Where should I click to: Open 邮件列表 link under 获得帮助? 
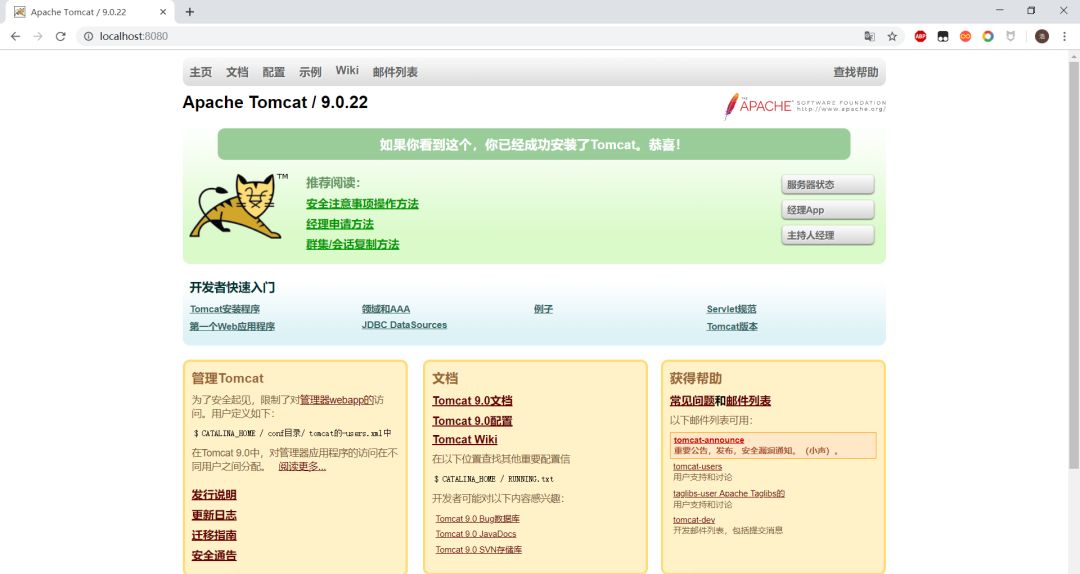pos(749,400)
